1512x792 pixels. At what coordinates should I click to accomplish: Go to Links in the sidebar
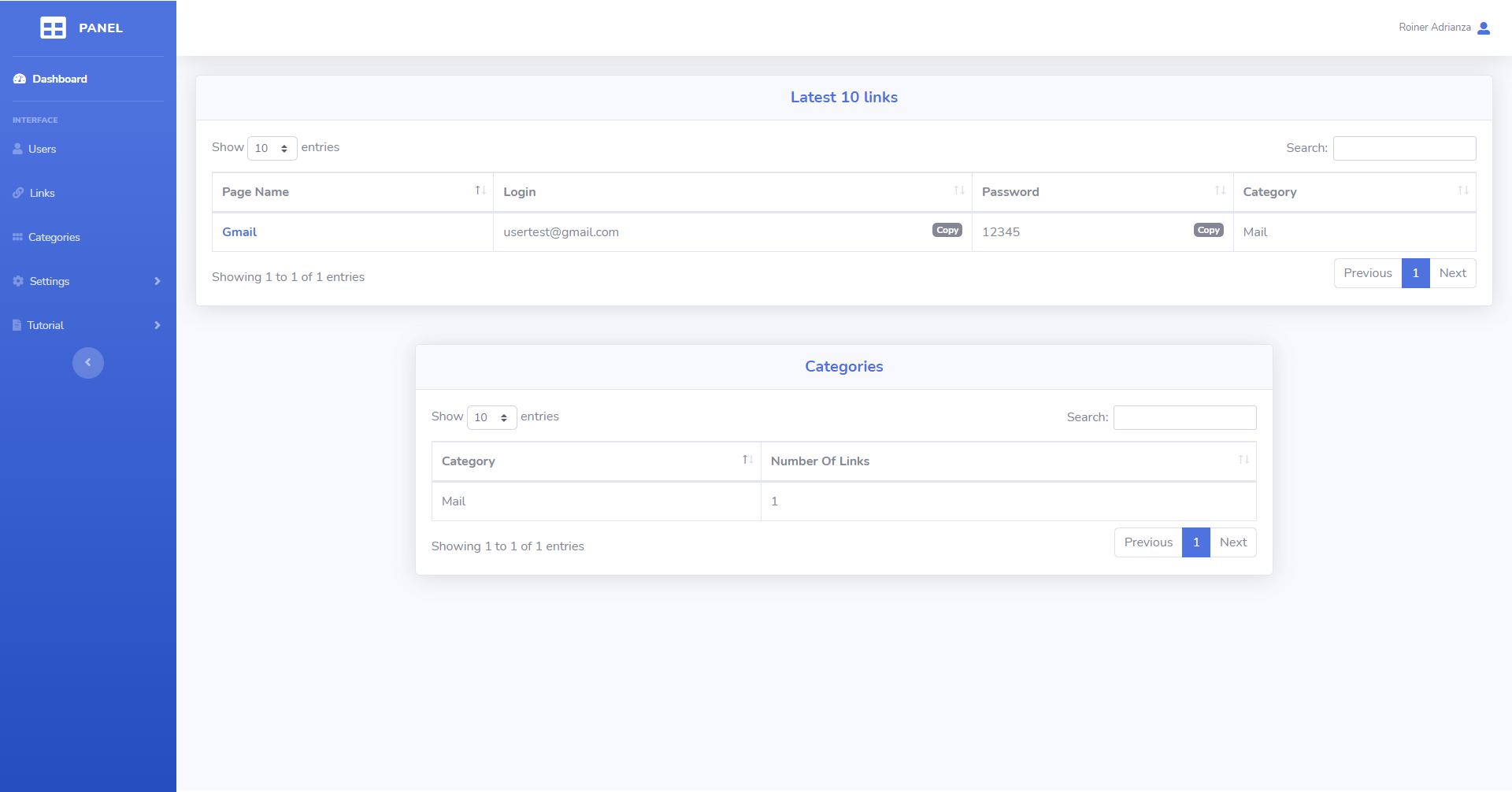42,193
